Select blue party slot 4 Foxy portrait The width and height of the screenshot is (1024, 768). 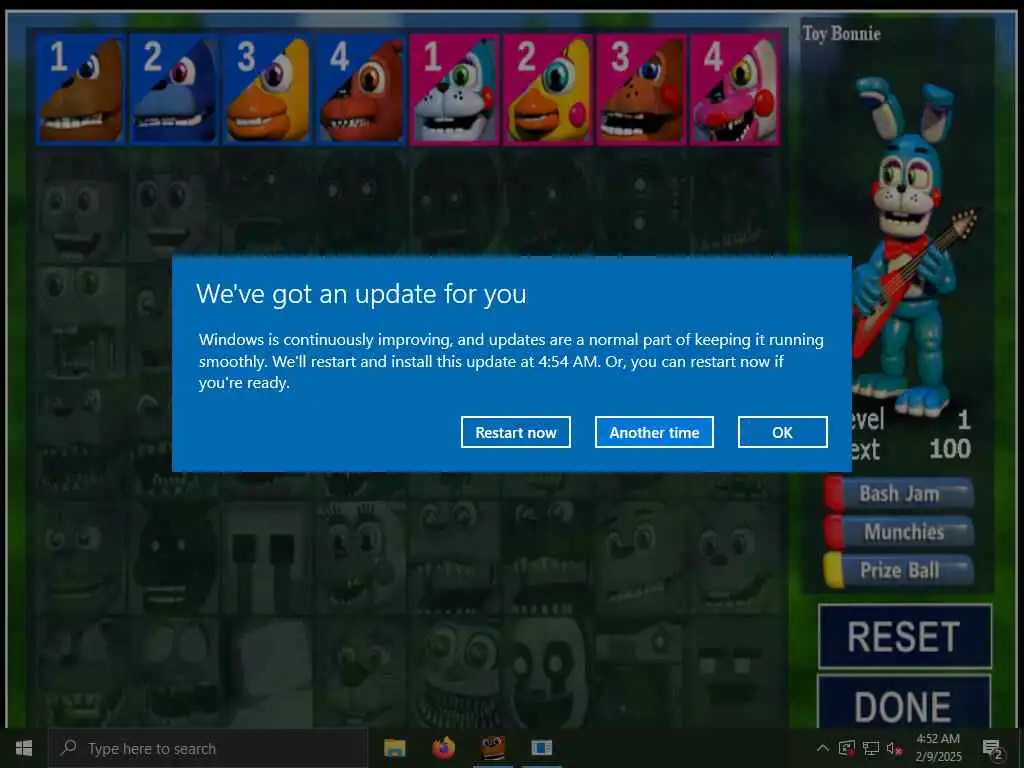360,89
